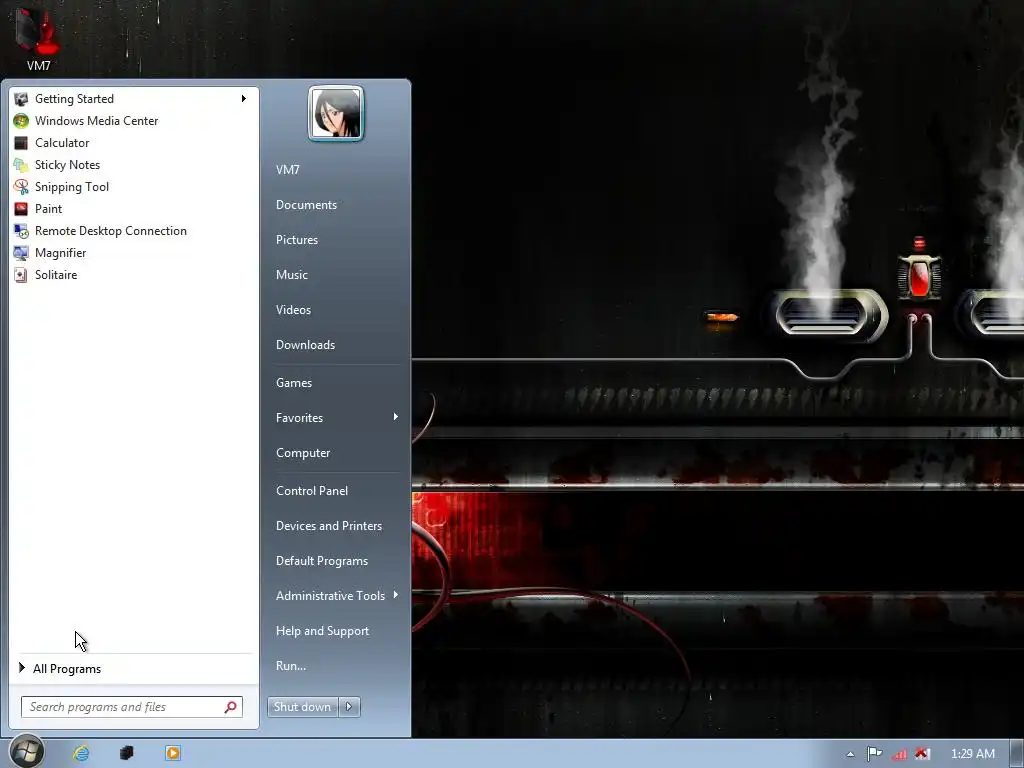
Task: Open the Downloads folder
Action: tap(305, 345)
